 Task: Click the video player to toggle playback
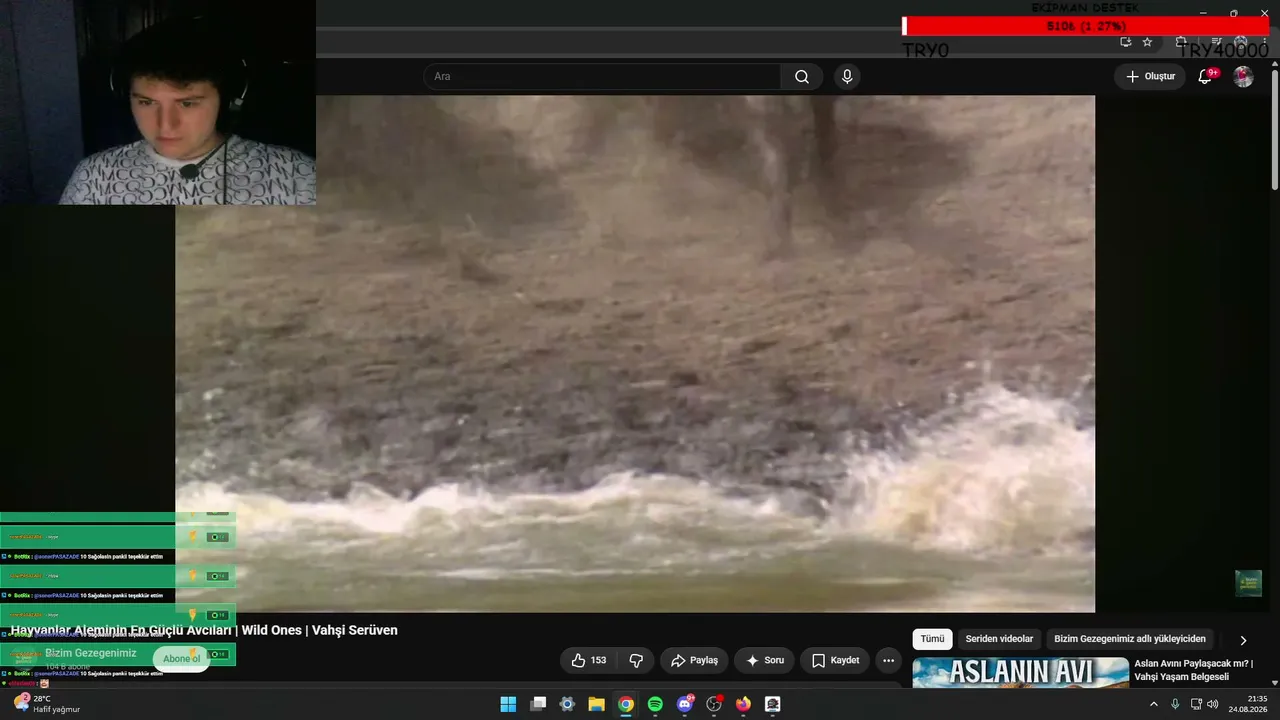coord(635,354)
